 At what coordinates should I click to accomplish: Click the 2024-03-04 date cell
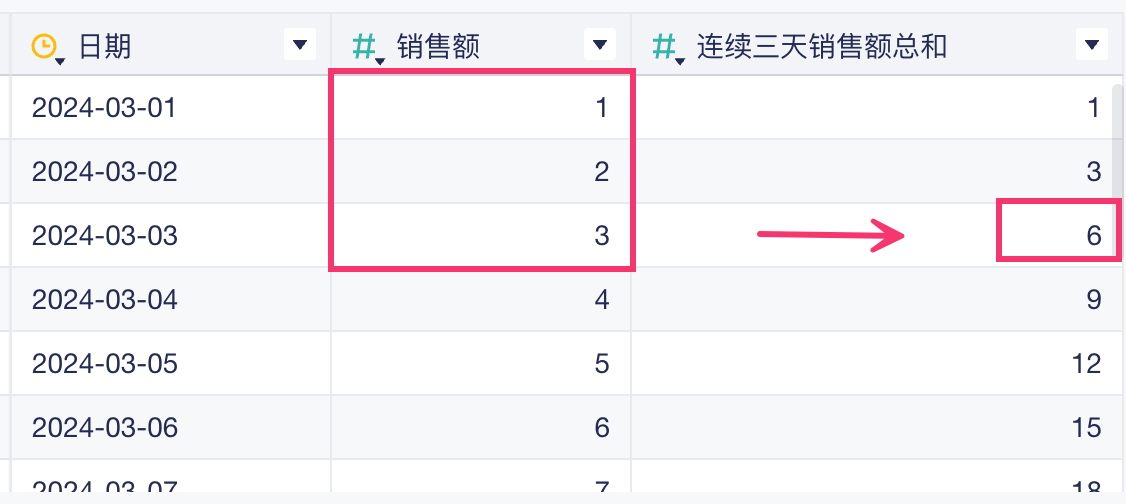104,299
